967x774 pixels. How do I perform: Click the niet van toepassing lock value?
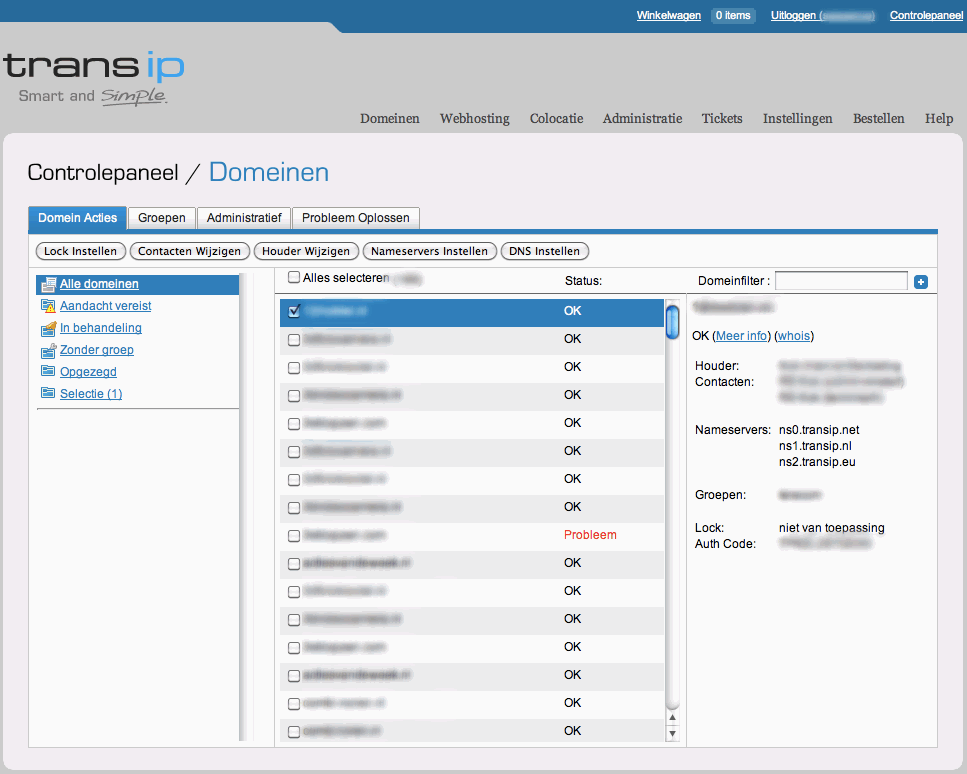(831, 528)
